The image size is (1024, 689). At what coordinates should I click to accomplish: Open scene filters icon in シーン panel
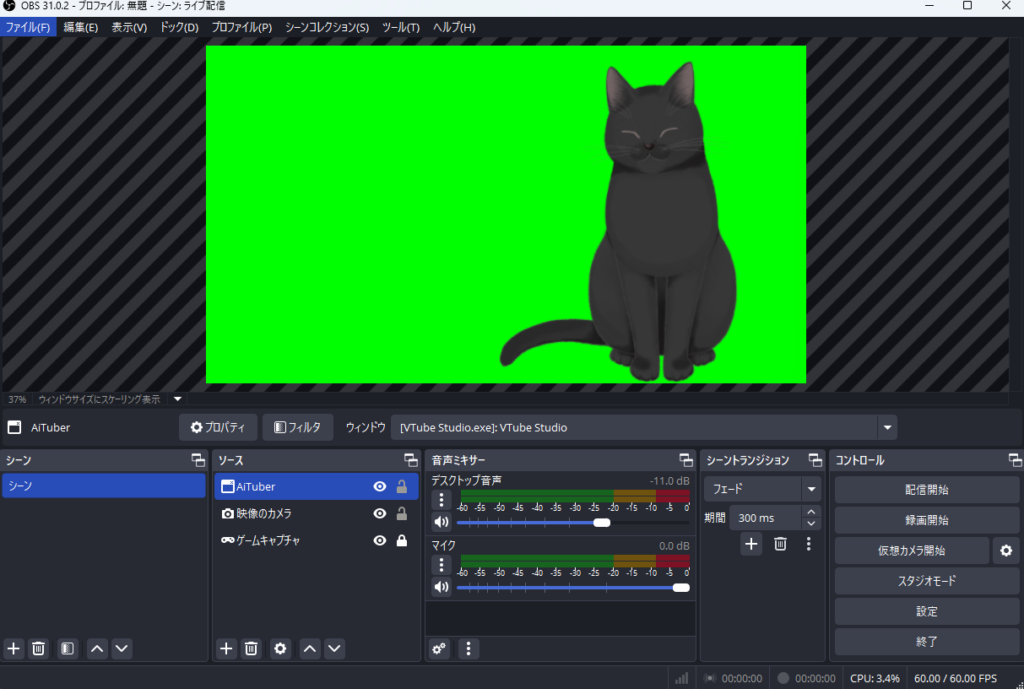coord(67,648)
